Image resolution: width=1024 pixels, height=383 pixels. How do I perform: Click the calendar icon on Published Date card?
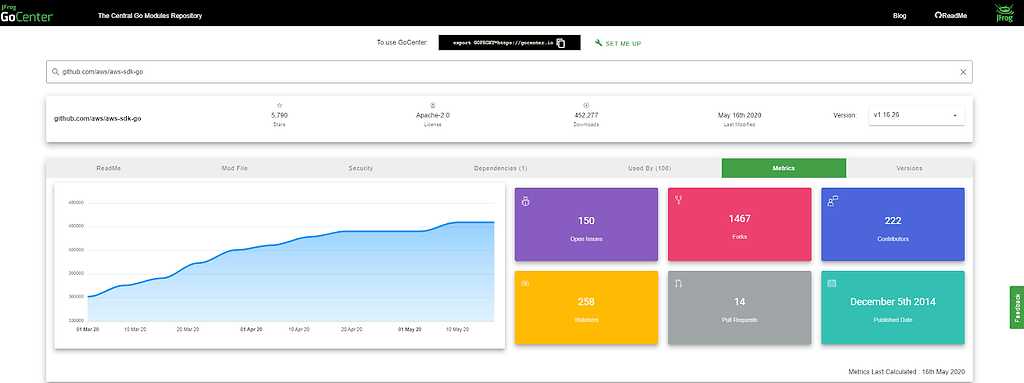point(832,283)
